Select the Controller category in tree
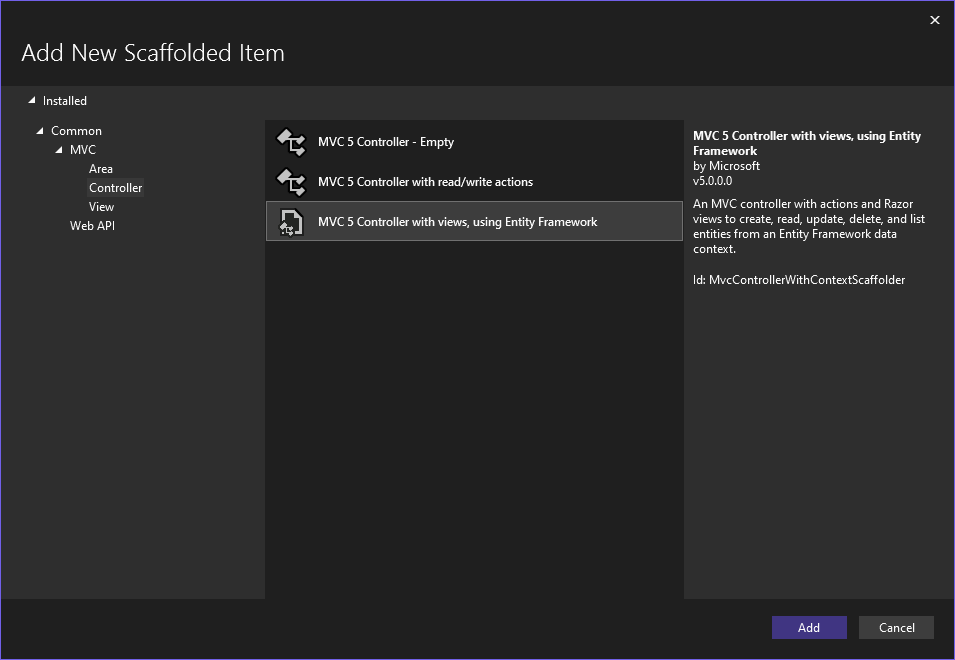The image size is (955, 660). pyautogui.click(x=116, y=188)
